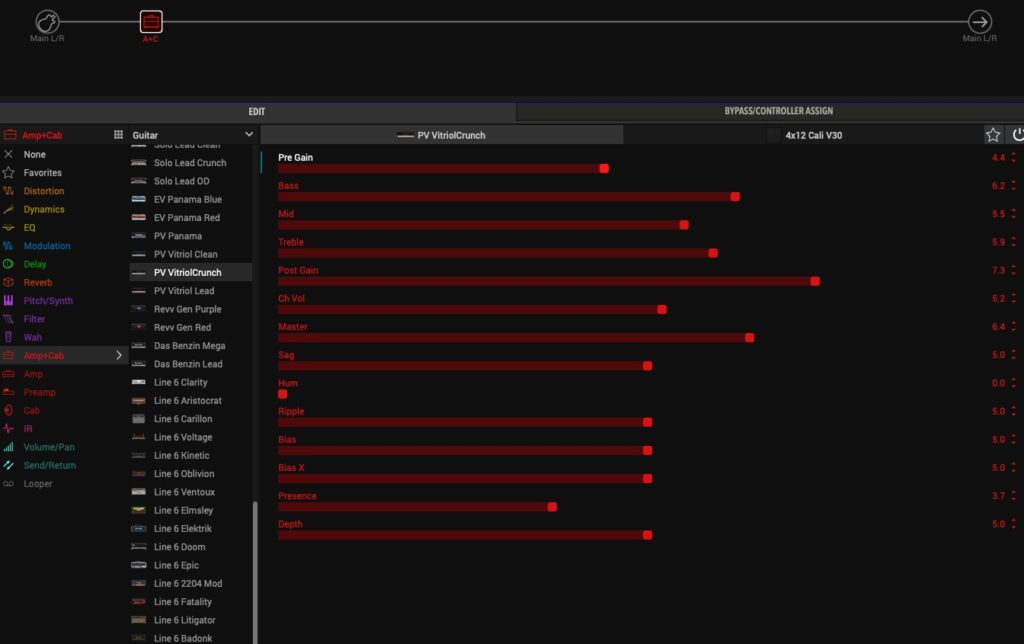Image resolution: width=1024 pixels, height=644 pixels.
Task: Click the amp model list scrollbar
Action: click(x=255, y=570)
